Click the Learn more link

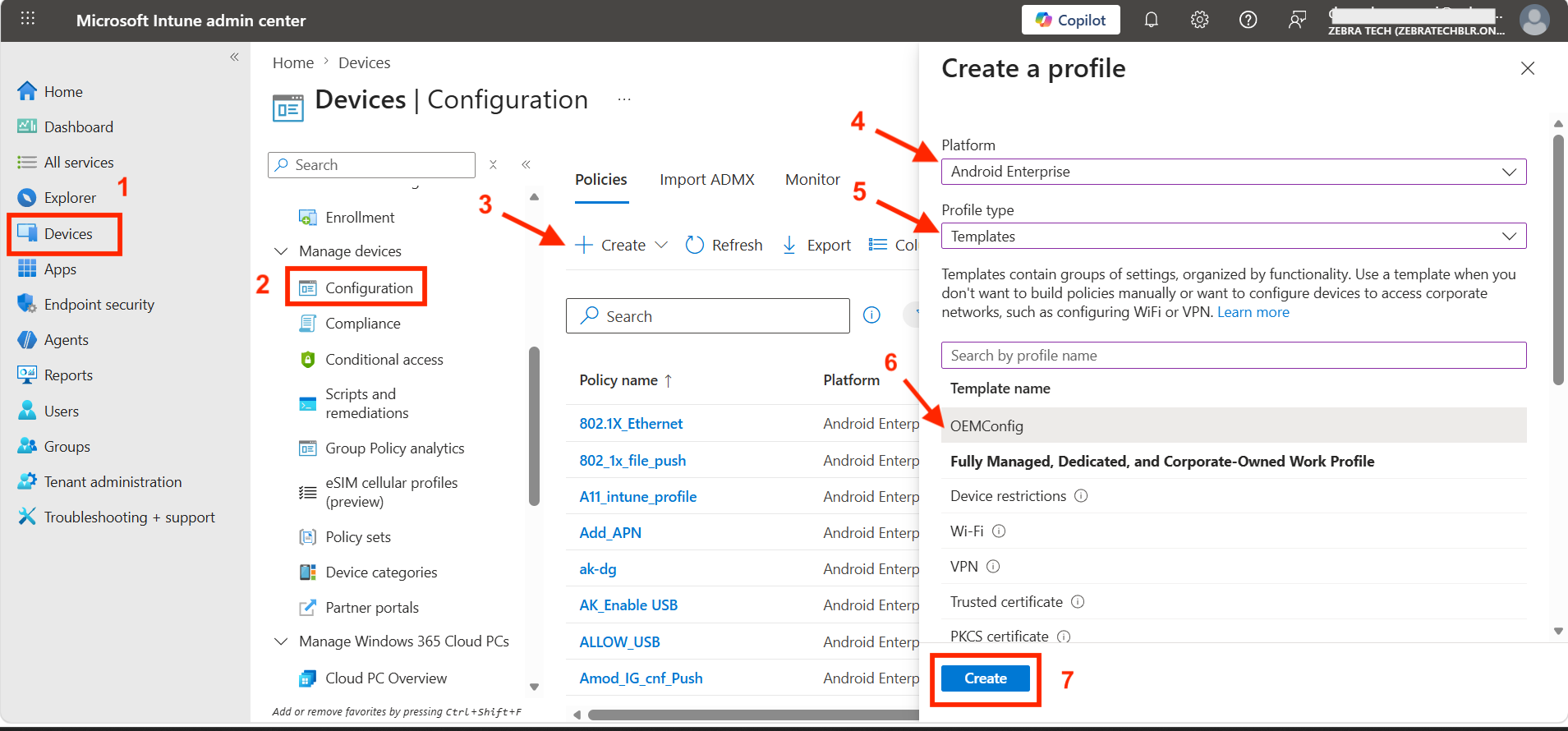[x=1253, y=312]
